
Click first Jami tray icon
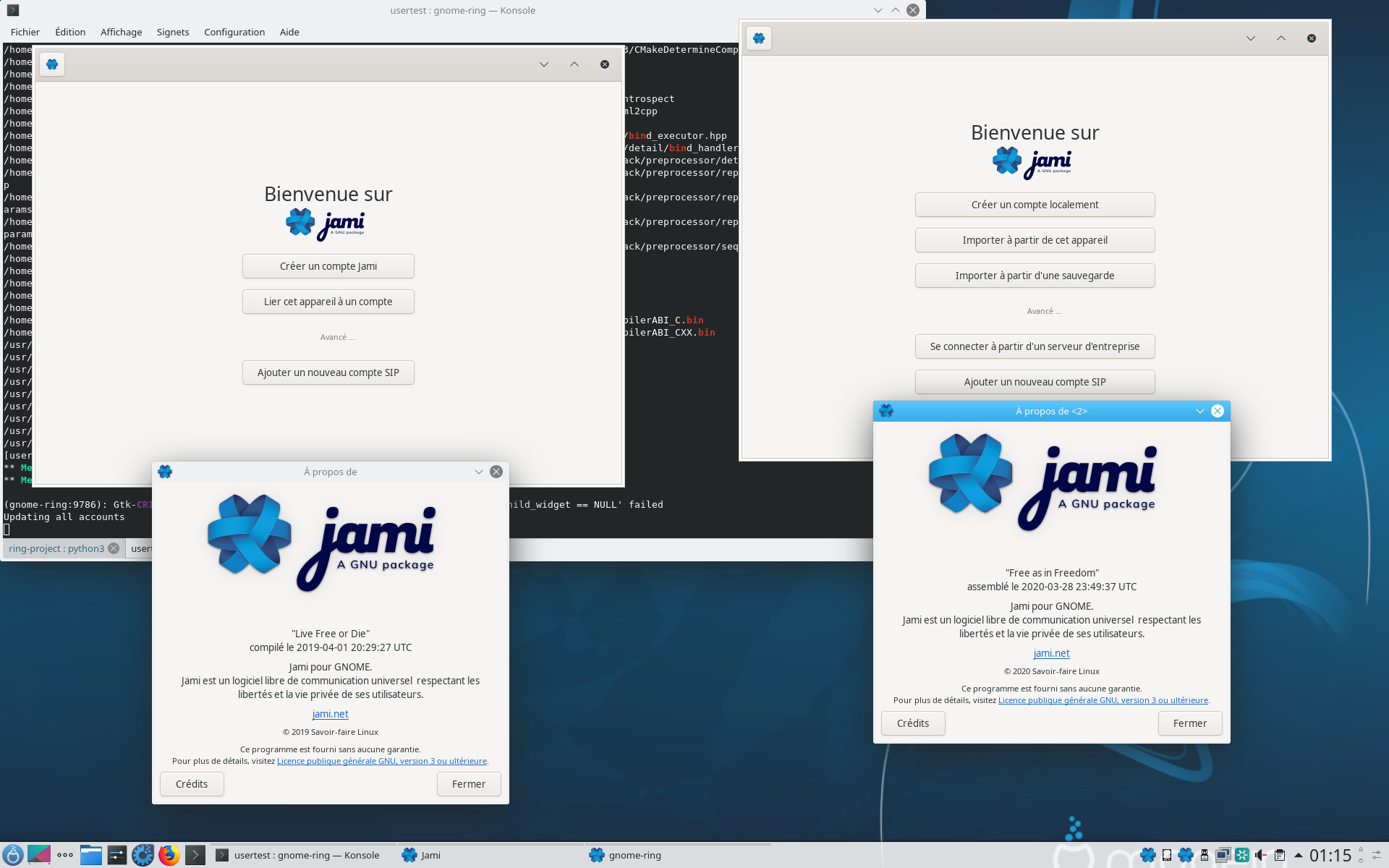pos(1148,855)
